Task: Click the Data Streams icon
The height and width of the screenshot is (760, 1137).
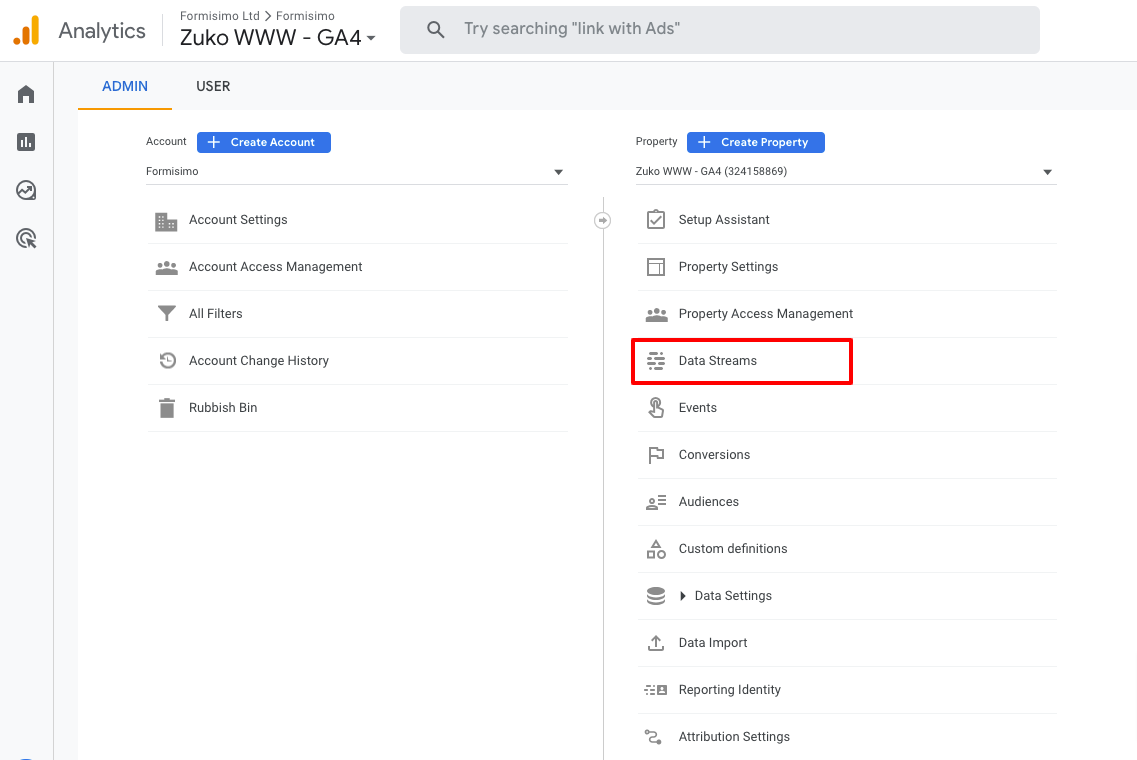Action: (657, 360)
